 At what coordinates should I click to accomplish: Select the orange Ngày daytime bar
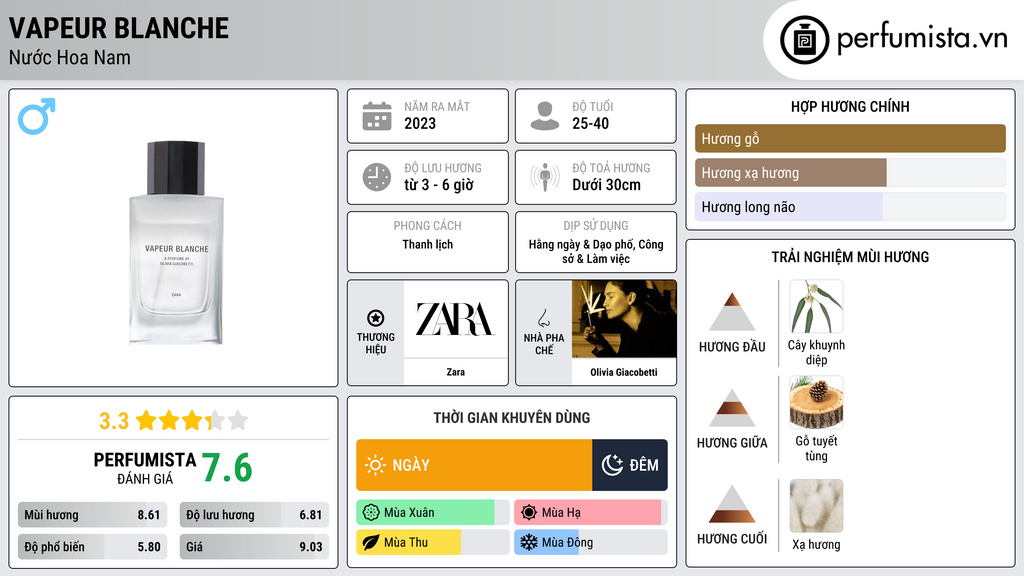474,465
